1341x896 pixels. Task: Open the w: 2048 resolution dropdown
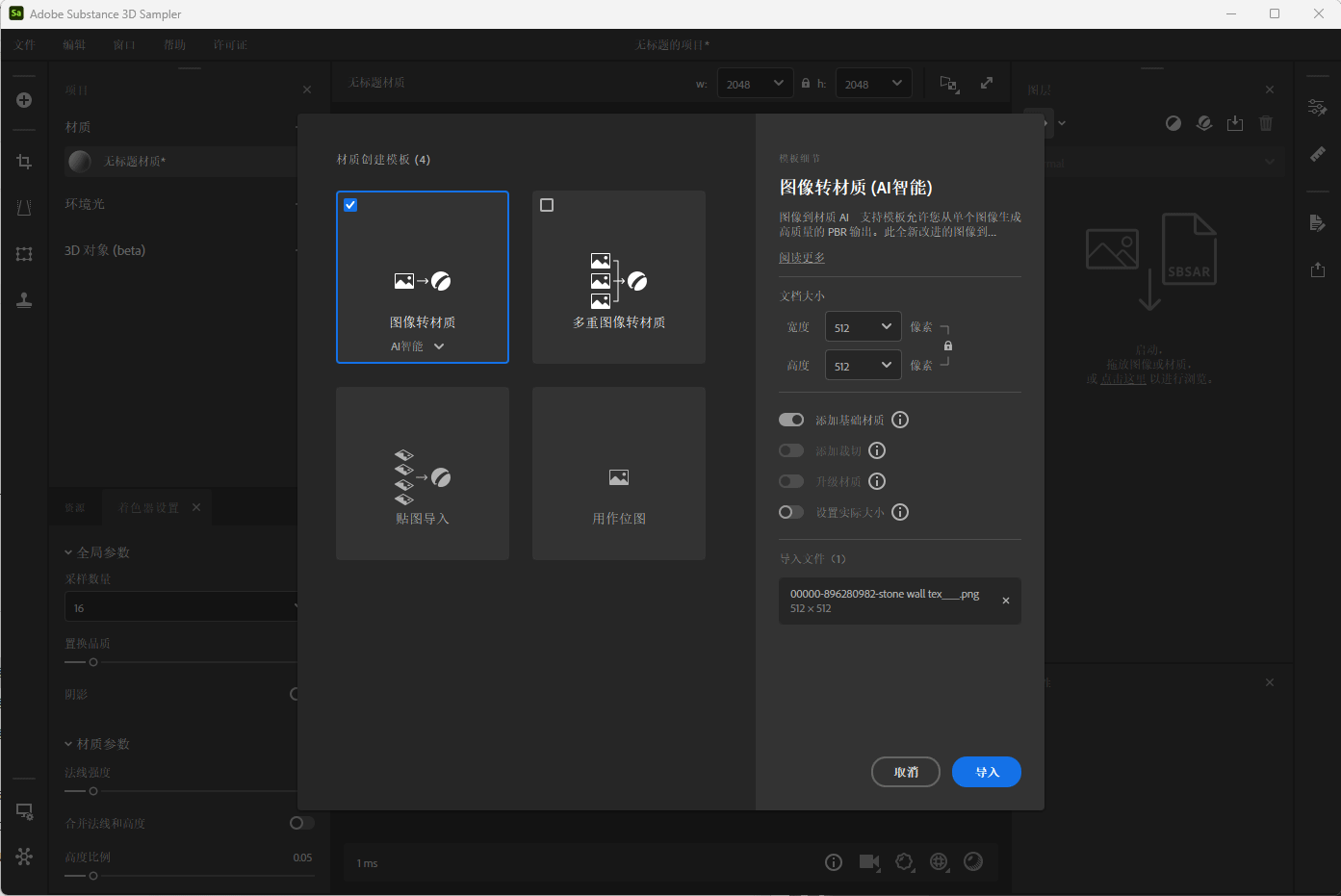(x=756, y=84)
